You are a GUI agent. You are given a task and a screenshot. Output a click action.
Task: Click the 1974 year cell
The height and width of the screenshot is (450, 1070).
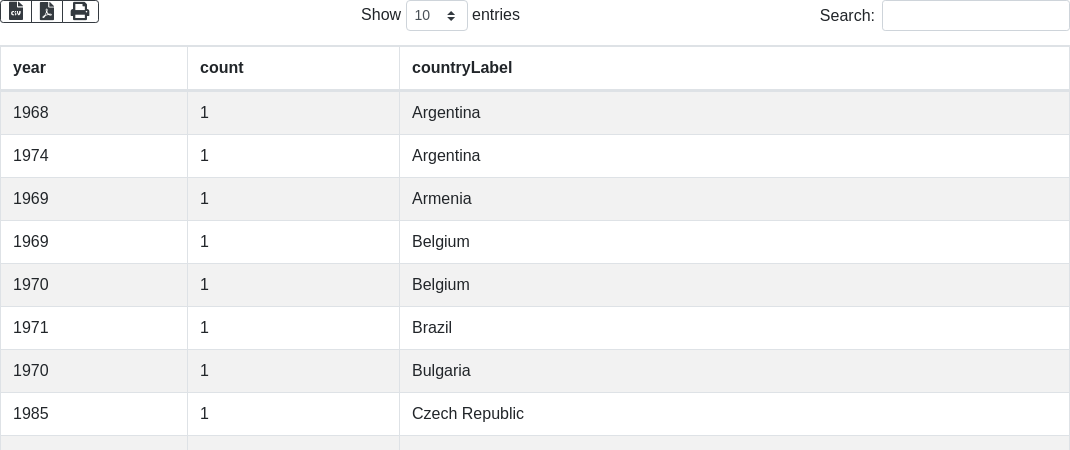coord(31,156)
